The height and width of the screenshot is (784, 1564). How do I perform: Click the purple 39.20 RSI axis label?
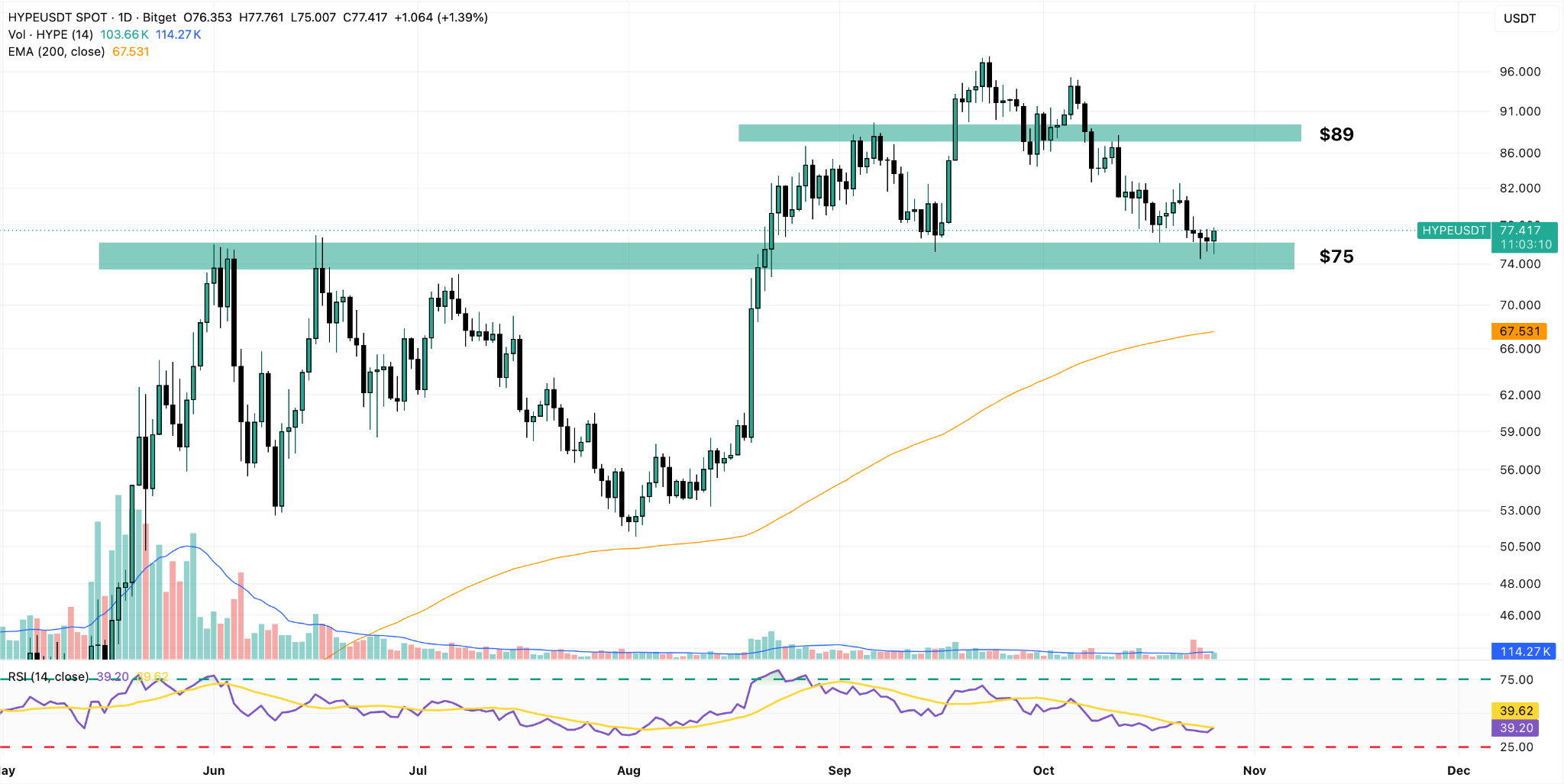click(x=1516, y=728)
